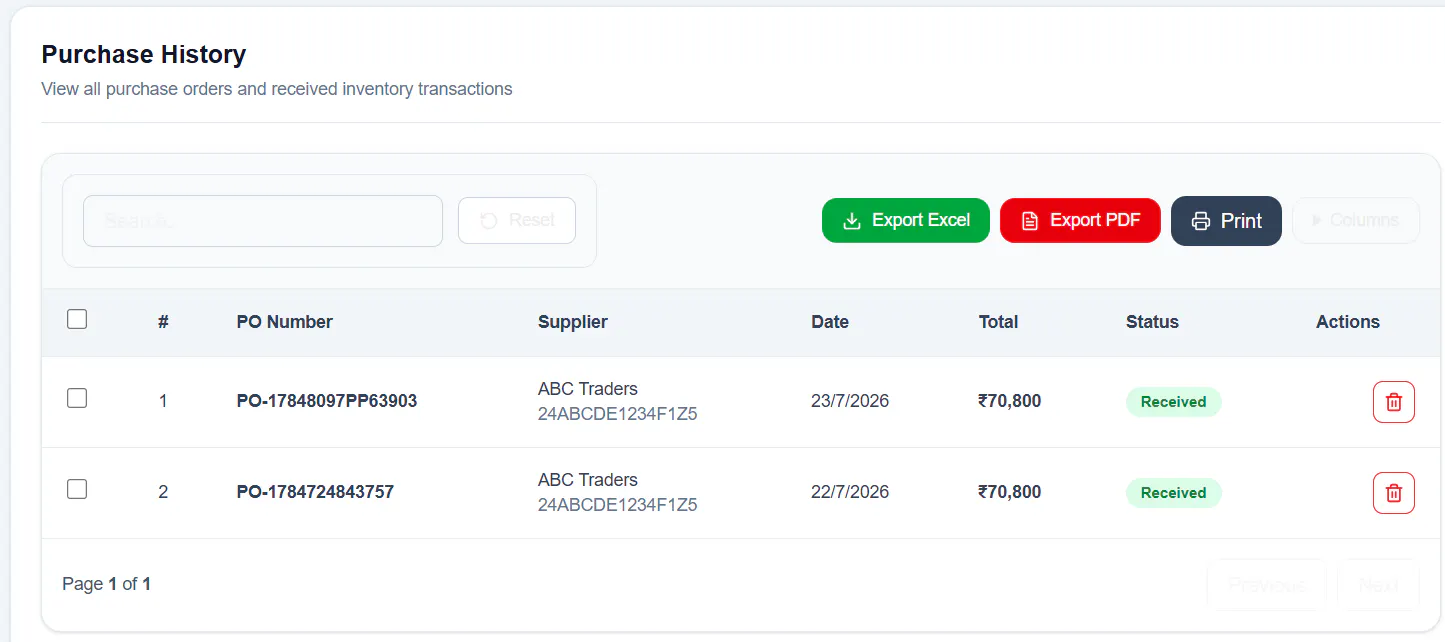Open the Columns visibility dropdown
The height and width of the screenshot is (642, 1445).
point(1356,220)
